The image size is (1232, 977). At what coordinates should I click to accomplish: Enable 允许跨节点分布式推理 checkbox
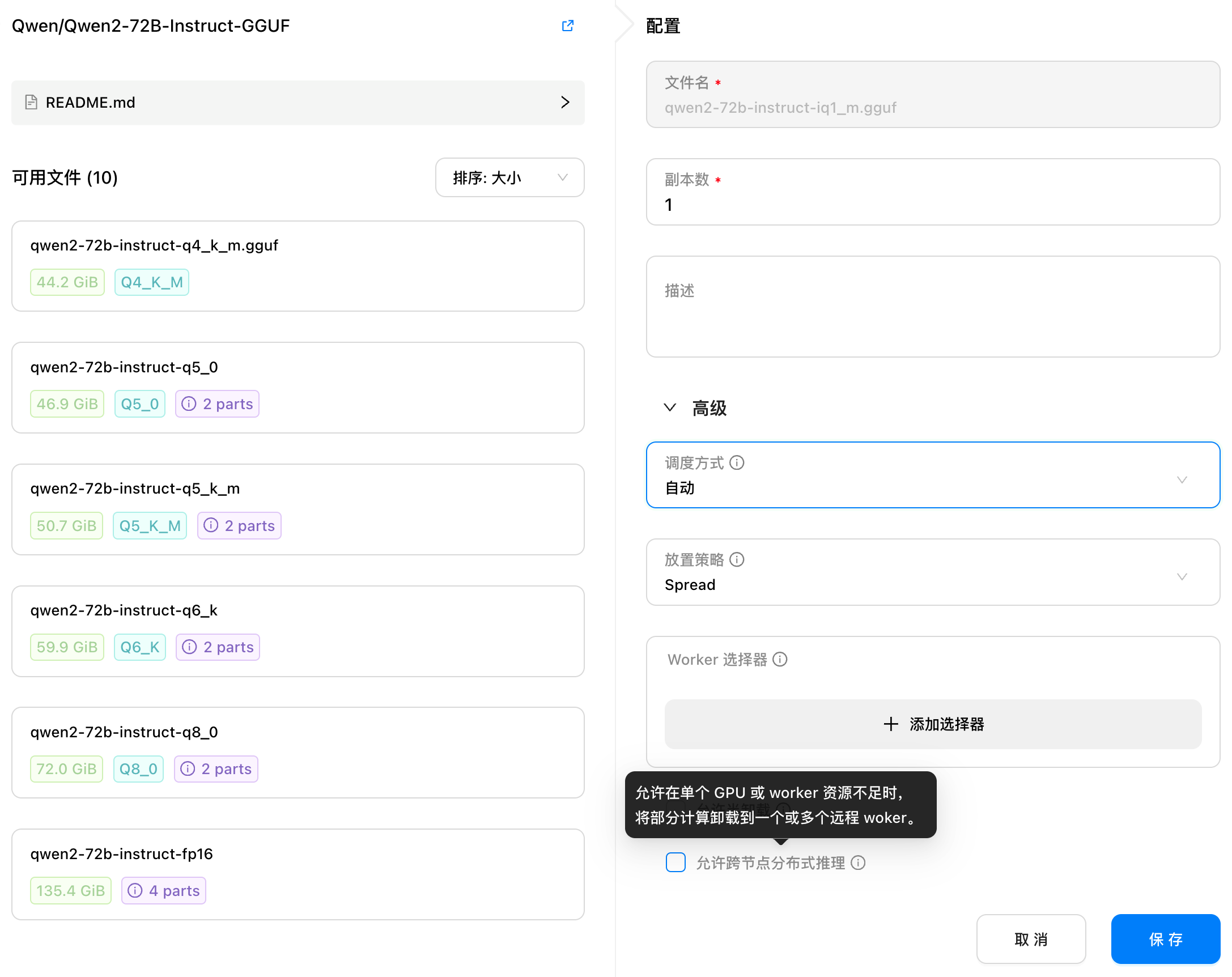point(676,863)
